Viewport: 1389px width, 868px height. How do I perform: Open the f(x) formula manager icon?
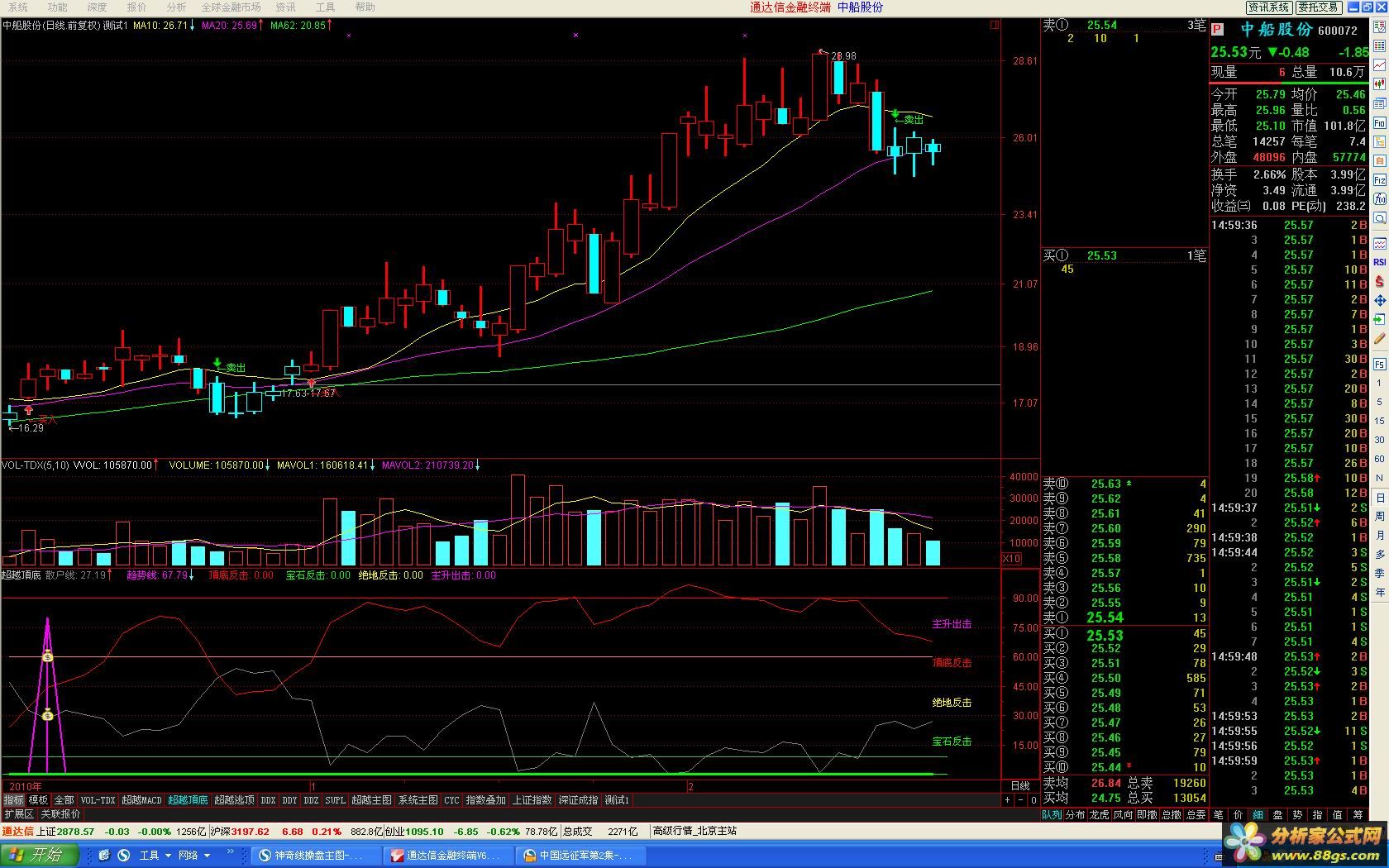(x=1380, y=199)
